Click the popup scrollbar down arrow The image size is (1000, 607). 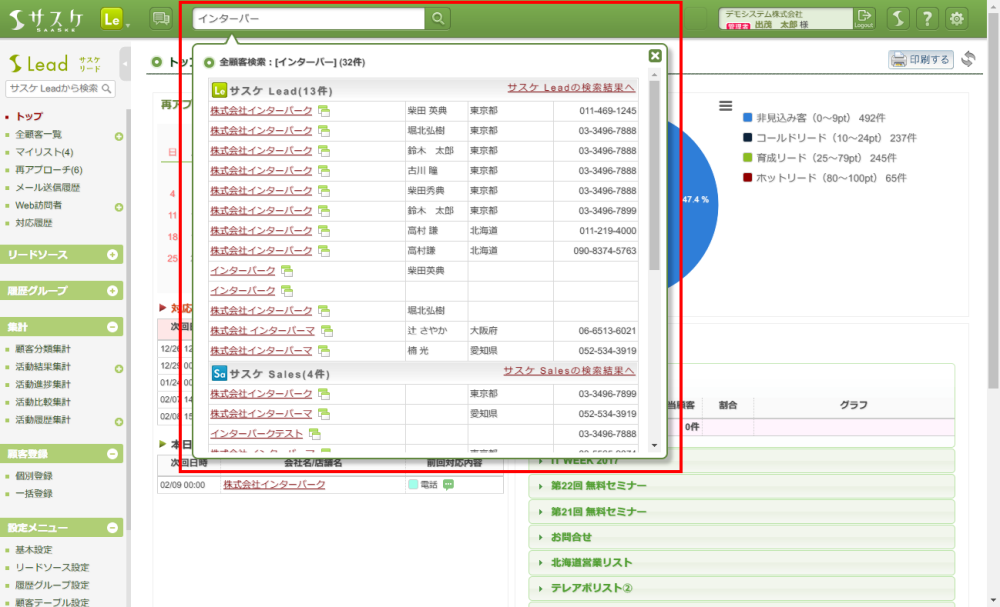[x=654, y=446]
